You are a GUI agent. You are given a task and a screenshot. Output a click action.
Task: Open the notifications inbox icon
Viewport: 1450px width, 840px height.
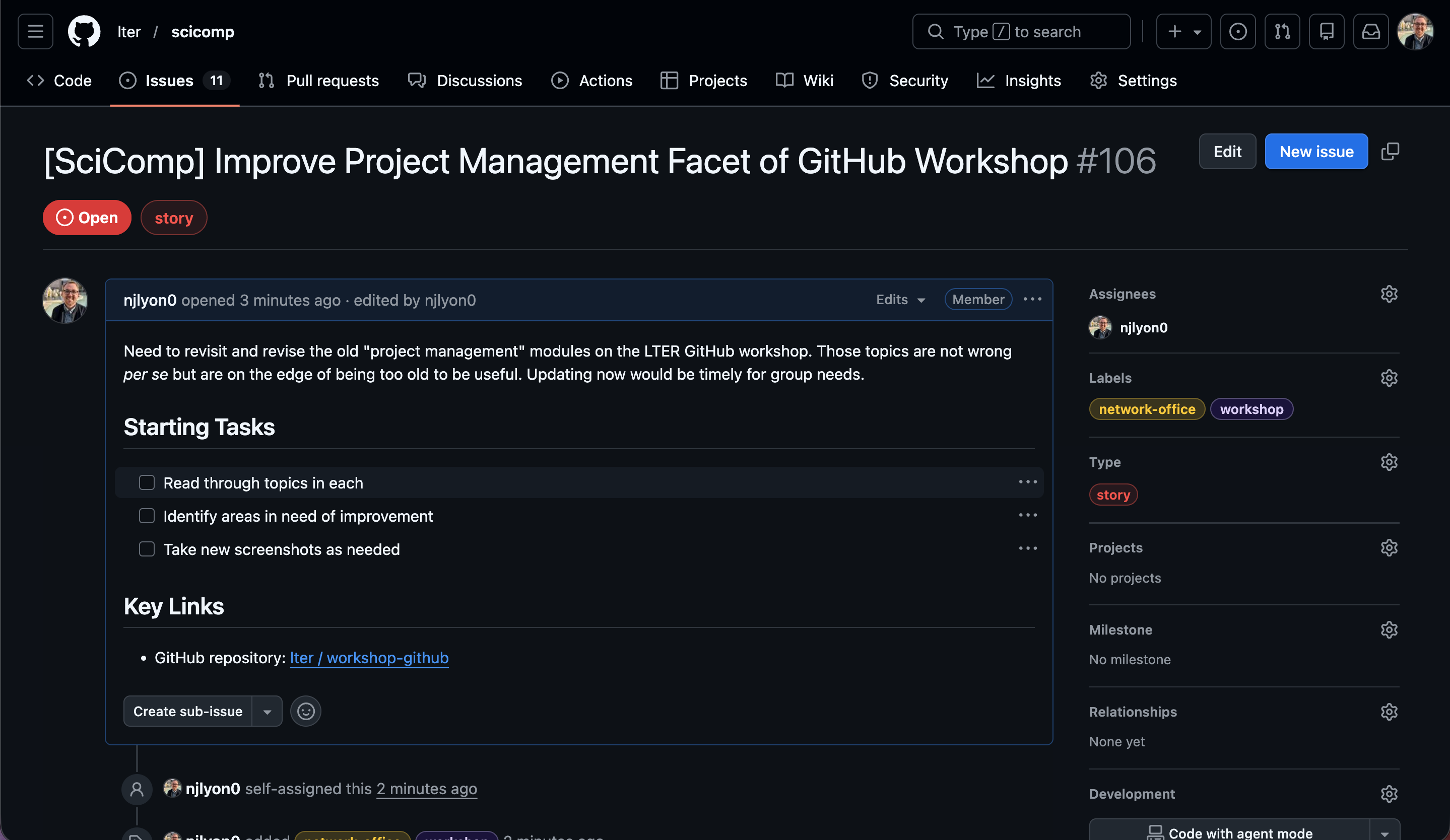1370,32
